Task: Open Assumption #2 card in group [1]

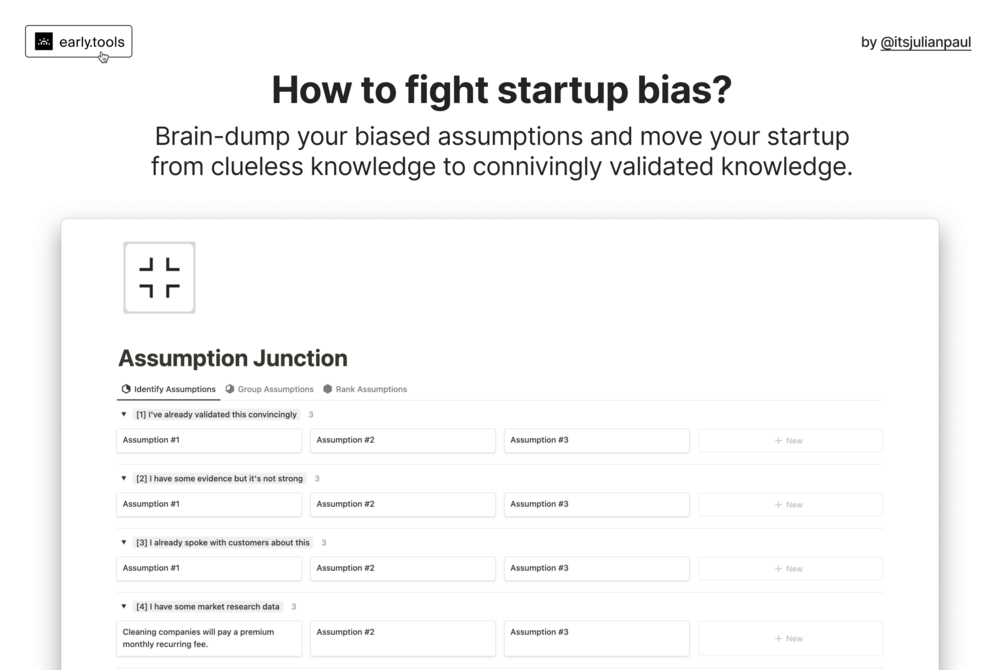Action: click(x=402, y=440)
